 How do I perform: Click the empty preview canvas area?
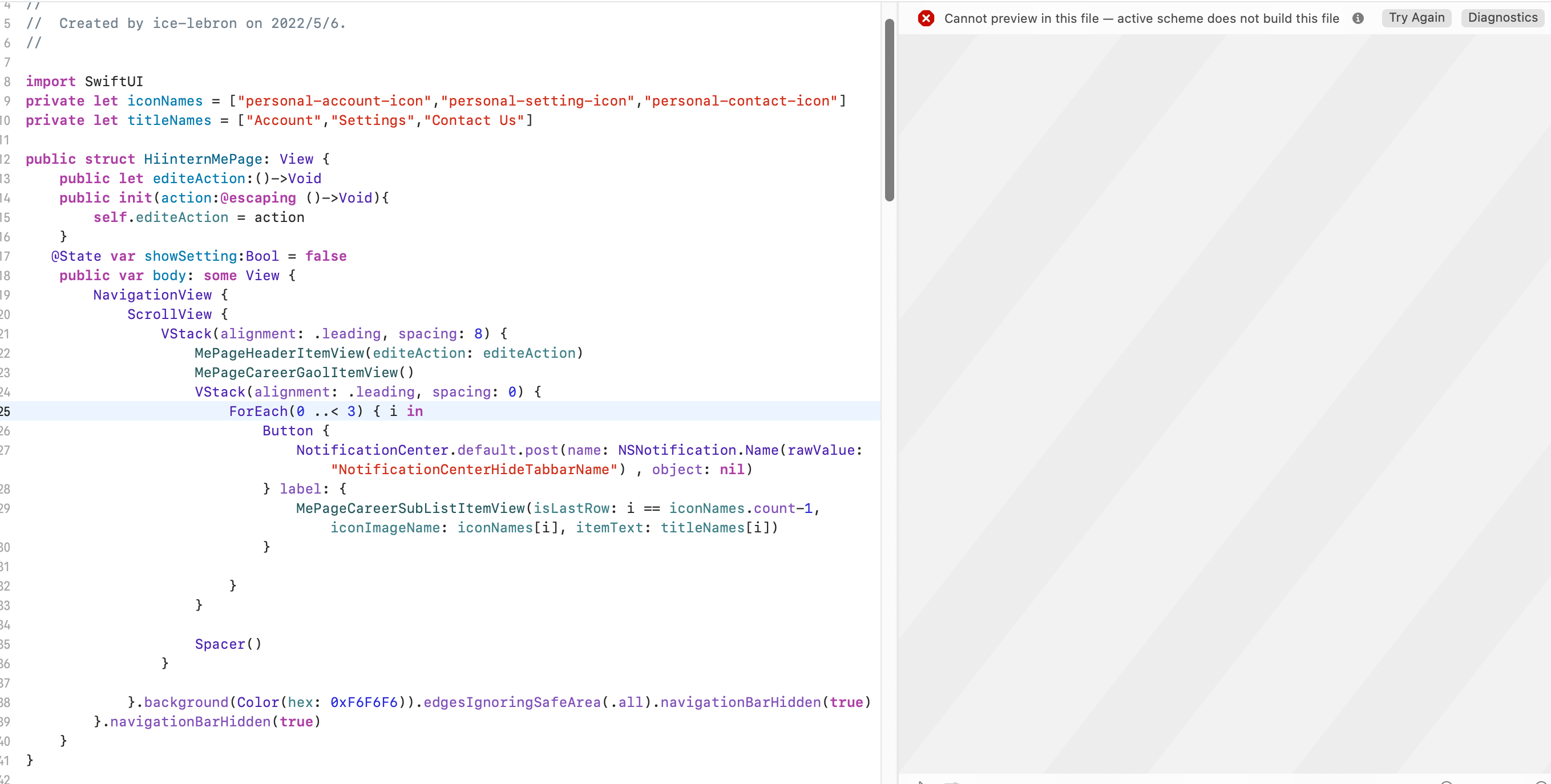(1222, 403)
